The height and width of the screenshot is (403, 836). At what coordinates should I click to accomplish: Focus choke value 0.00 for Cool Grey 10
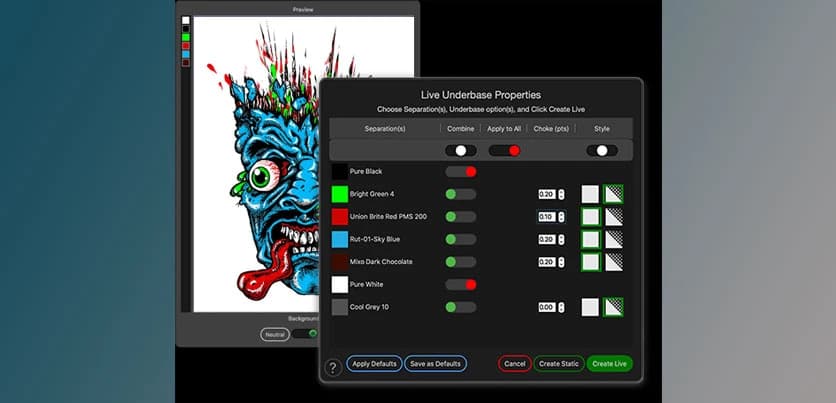click(x=546, y=307)
